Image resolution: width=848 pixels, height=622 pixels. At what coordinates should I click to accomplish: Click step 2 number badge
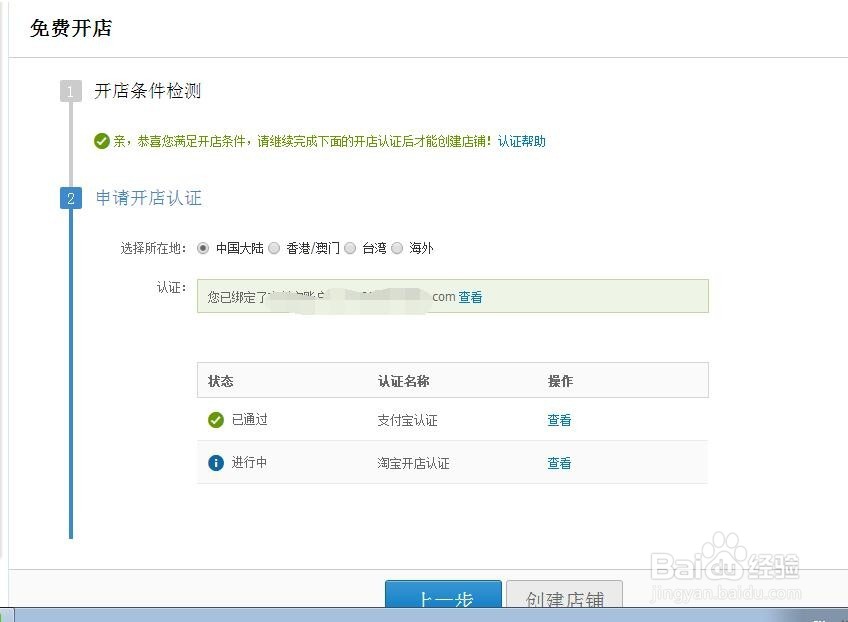71,198
